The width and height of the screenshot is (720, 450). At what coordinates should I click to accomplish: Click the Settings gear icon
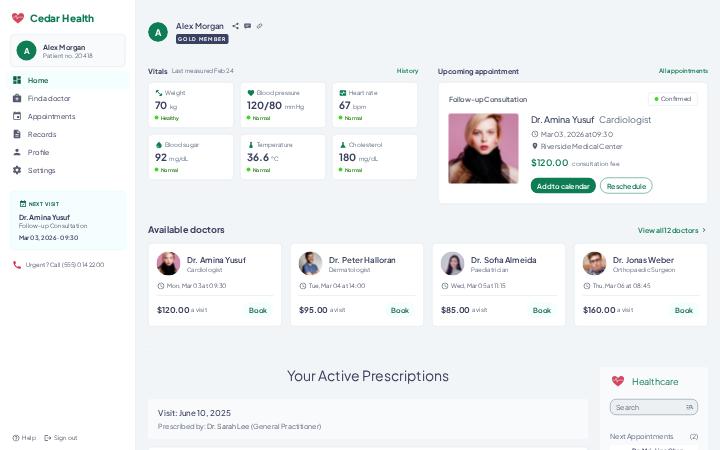coord(17,170)
